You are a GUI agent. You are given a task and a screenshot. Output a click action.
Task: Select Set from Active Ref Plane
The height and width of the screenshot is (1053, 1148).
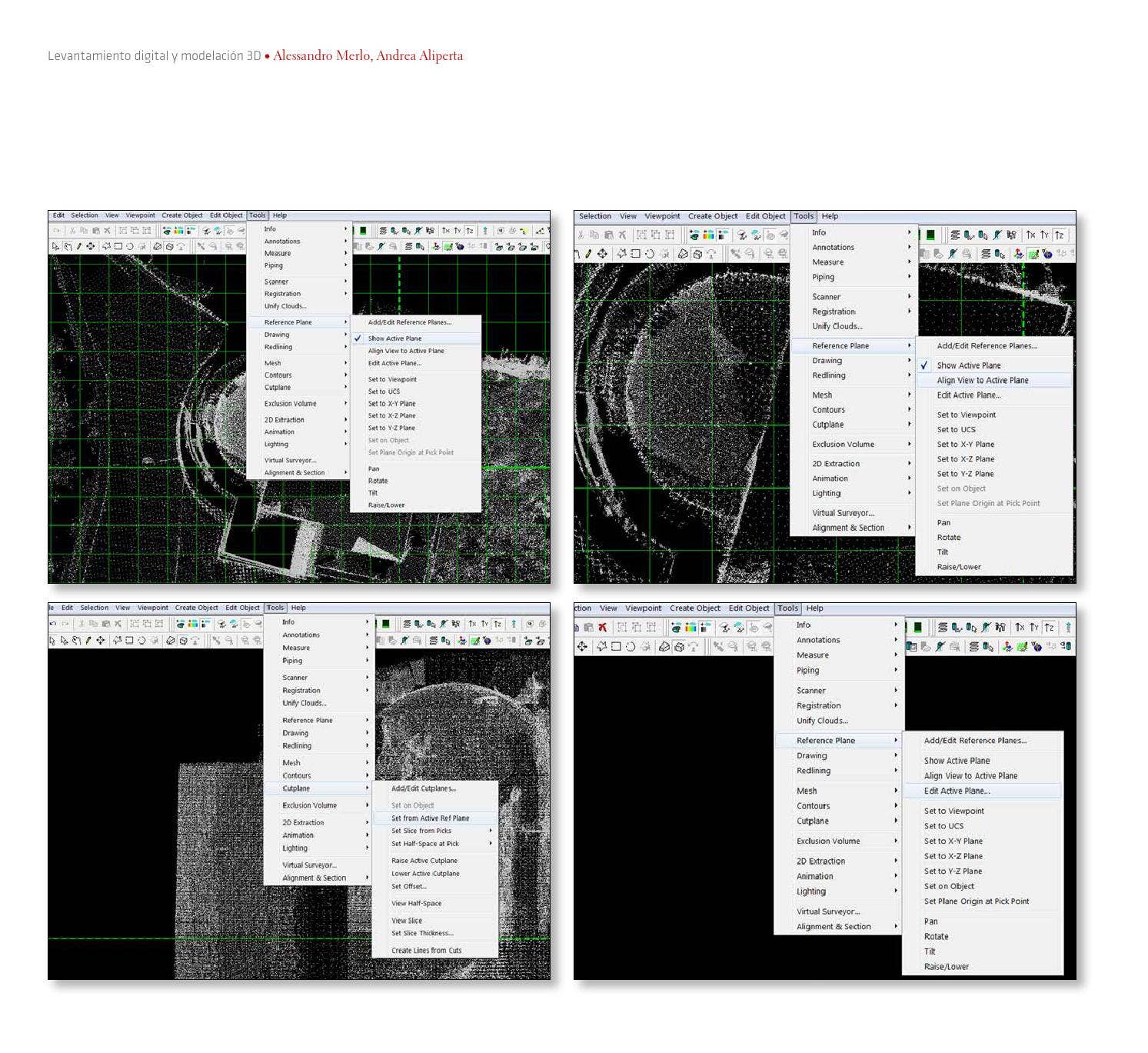[x=430, y=818]
